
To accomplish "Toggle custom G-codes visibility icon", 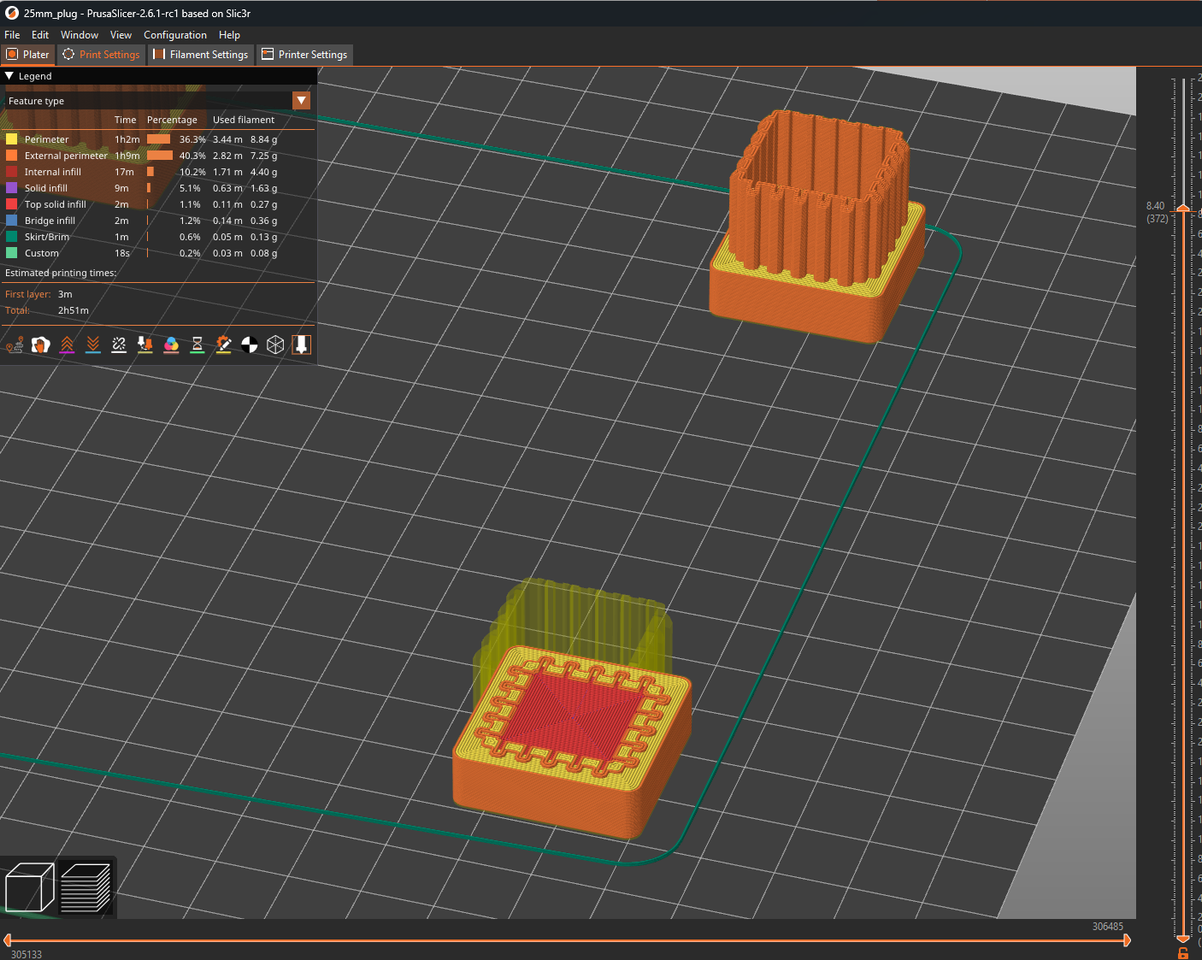I will click(223, 345).
